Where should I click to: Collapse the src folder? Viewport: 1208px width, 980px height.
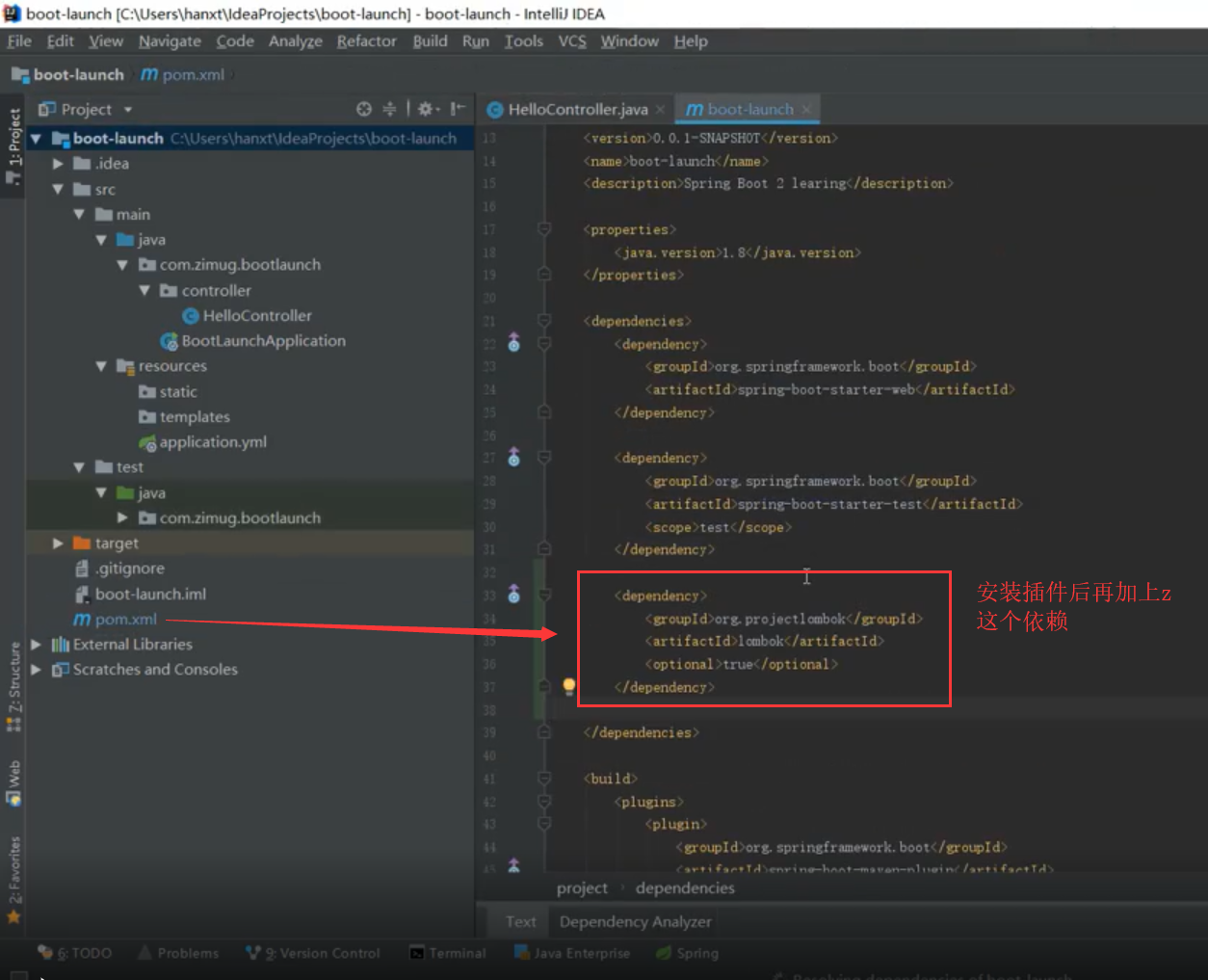coord(58,189)
